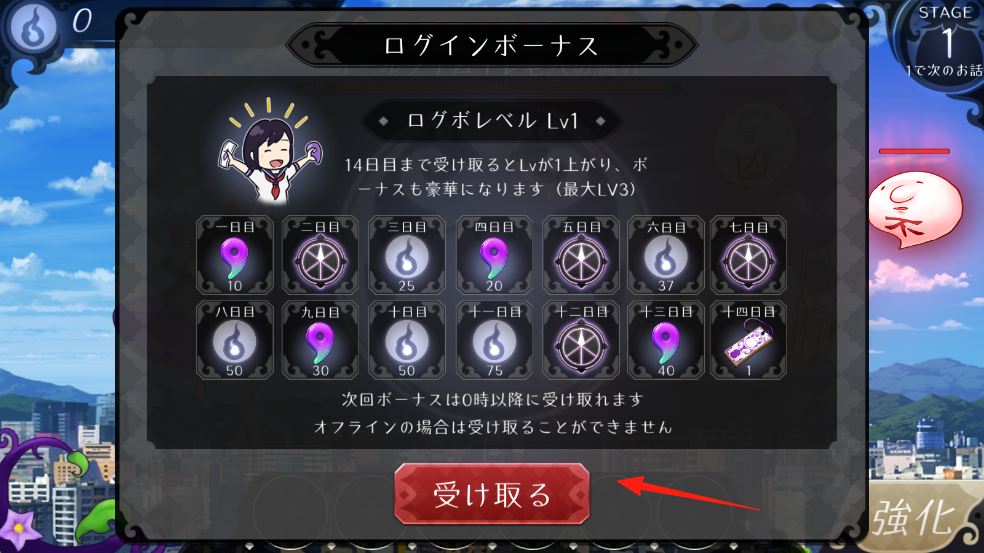This screenshot has width=984, height=553.
Task: Tap the red ghost enemy
Action: point(914,208)
